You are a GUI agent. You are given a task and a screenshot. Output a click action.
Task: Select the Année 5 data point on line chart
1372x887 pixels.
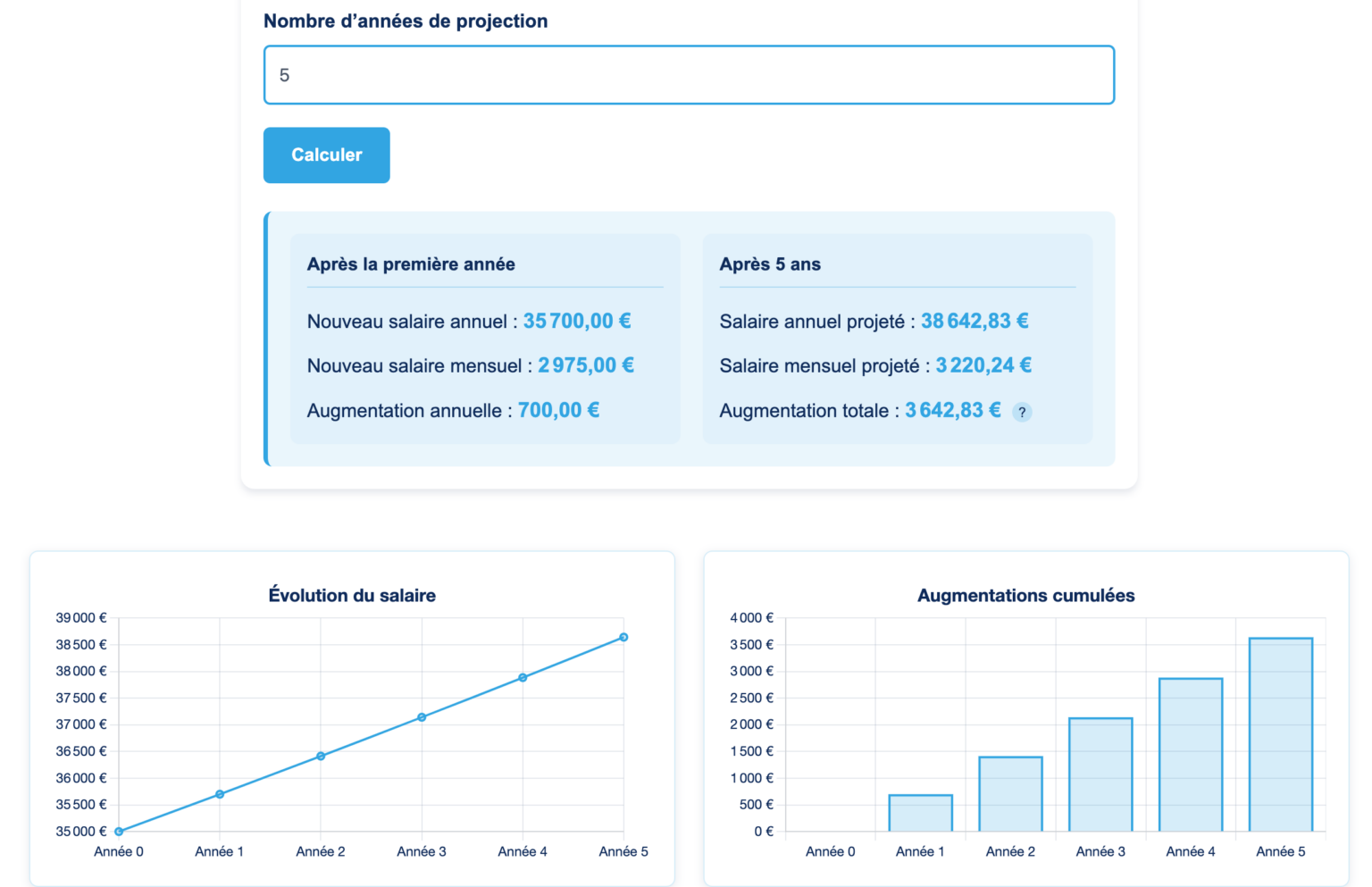point(623,637)
